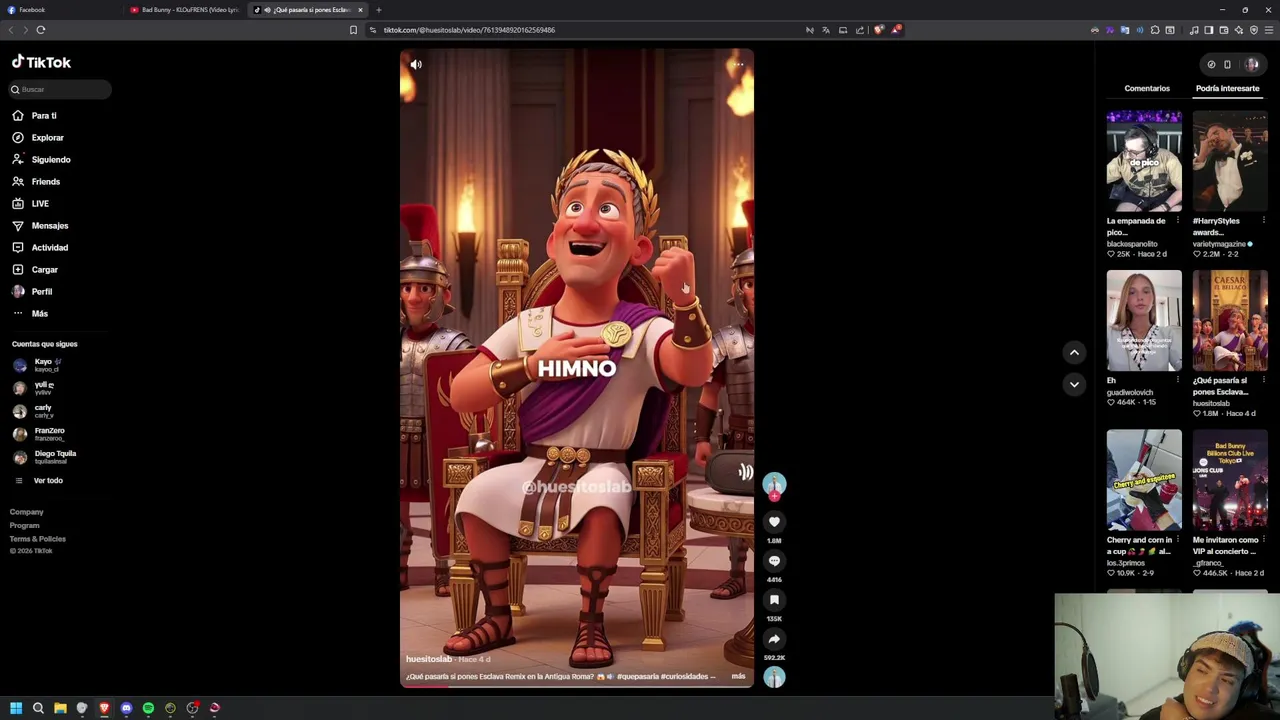Open the browser hamburger menu
The width and height of the screenshot is (1280, 720).
click(x=1268, y=30)
